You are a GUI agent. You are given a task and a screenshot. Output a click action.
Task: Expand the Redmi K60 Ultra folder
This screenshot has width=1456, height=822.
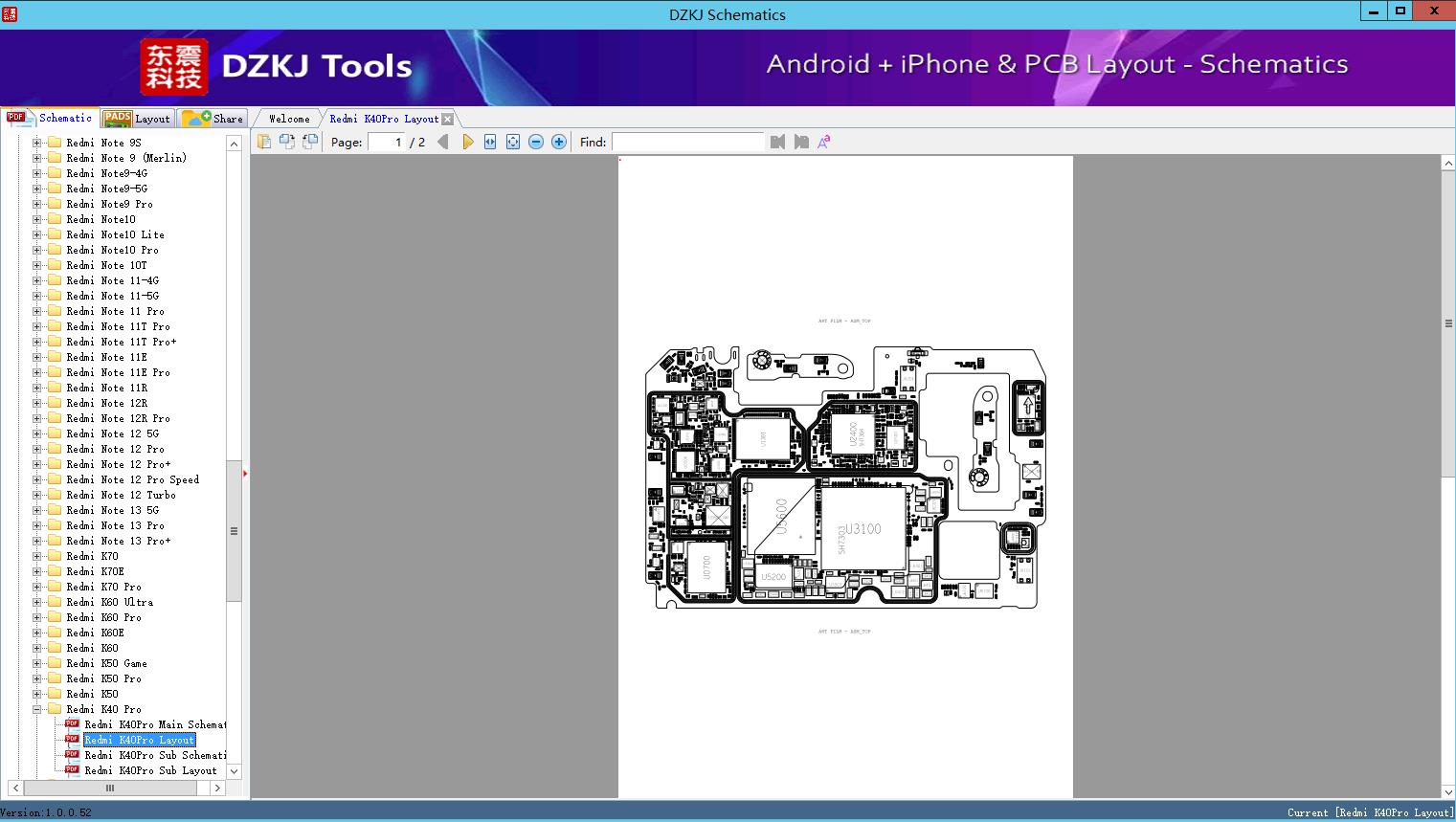pos(36,602)
